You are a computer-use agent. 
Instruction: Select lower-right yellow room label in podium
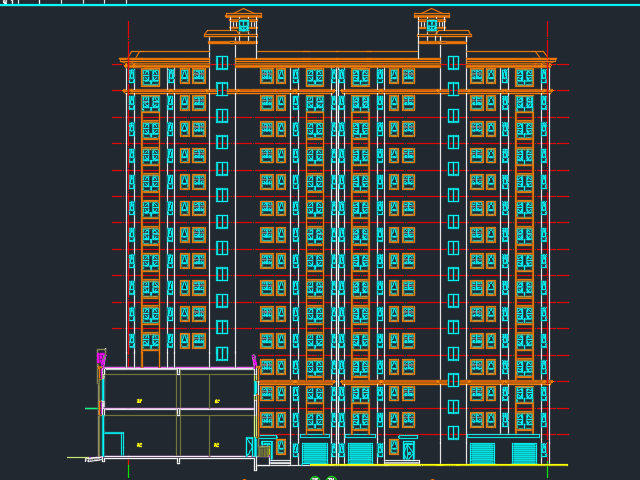click(216, 445)
